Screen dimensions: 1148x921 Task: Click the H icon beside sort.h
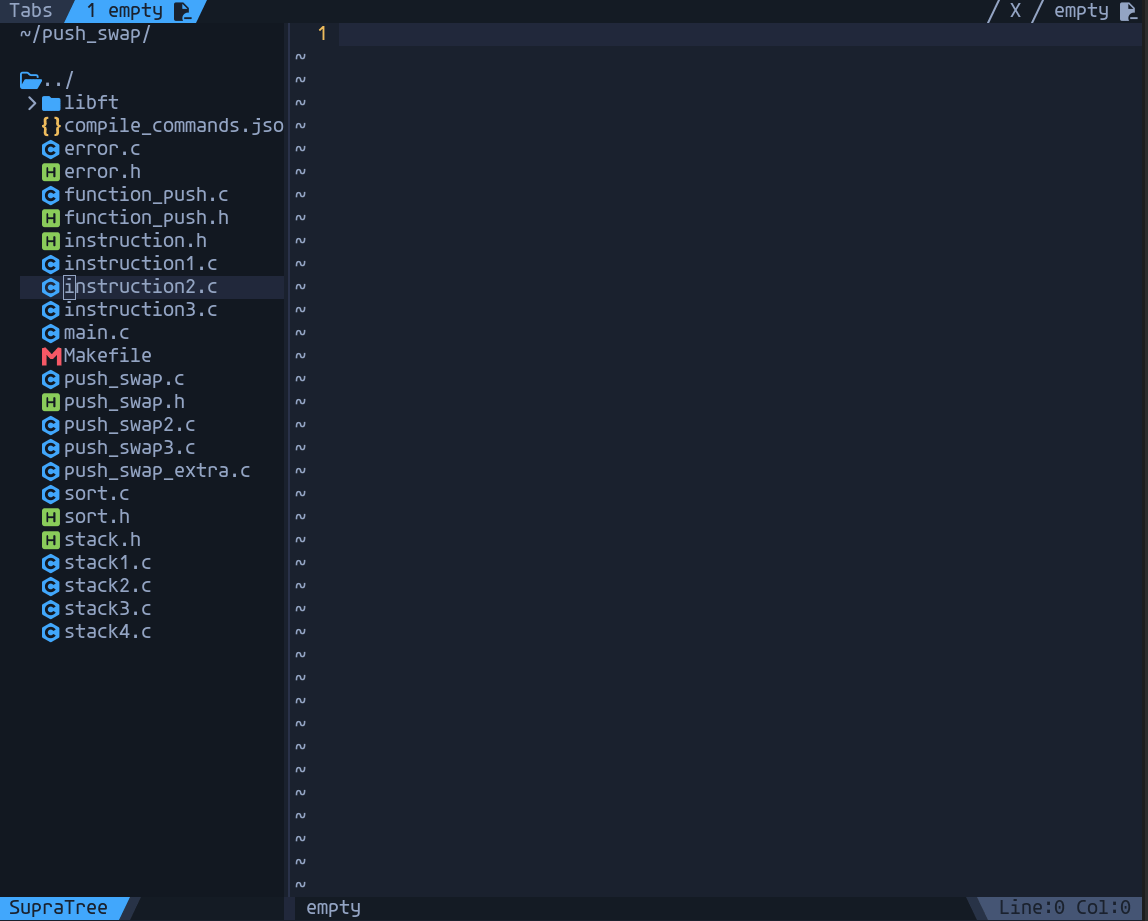pyautogui.click(x=51, y=517)
